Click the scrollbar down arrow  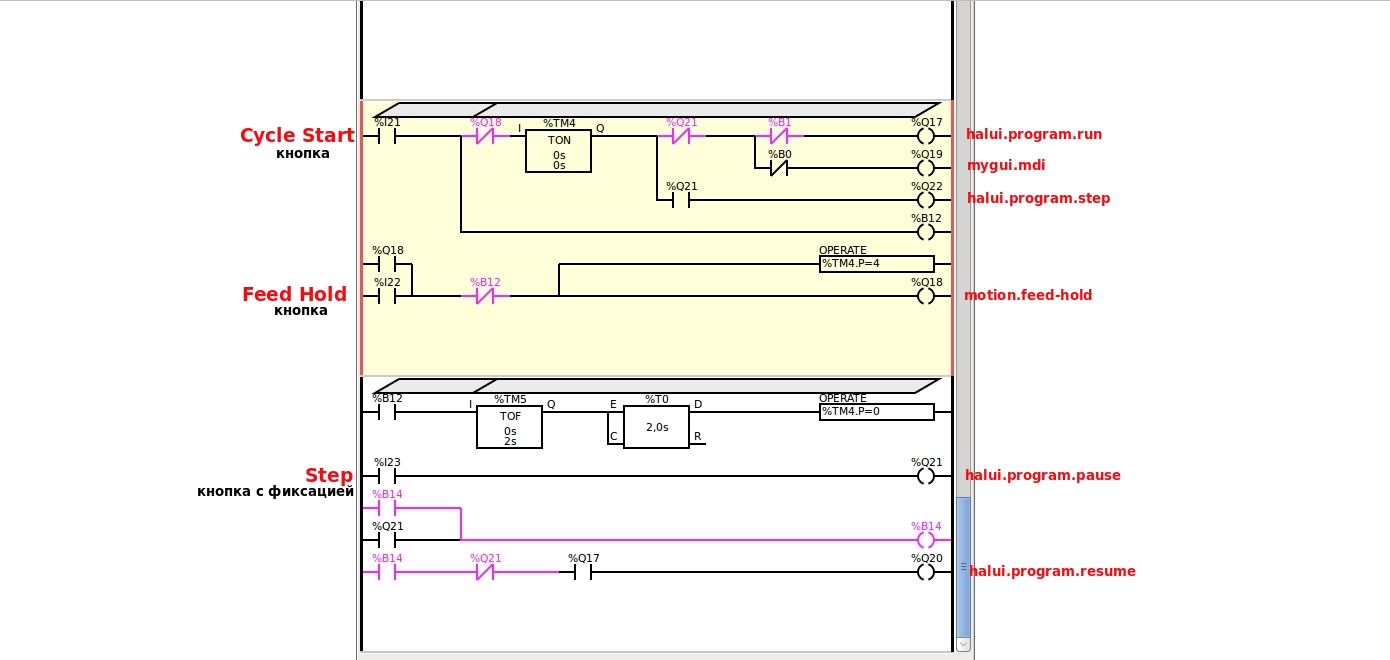tap(964, 645)
